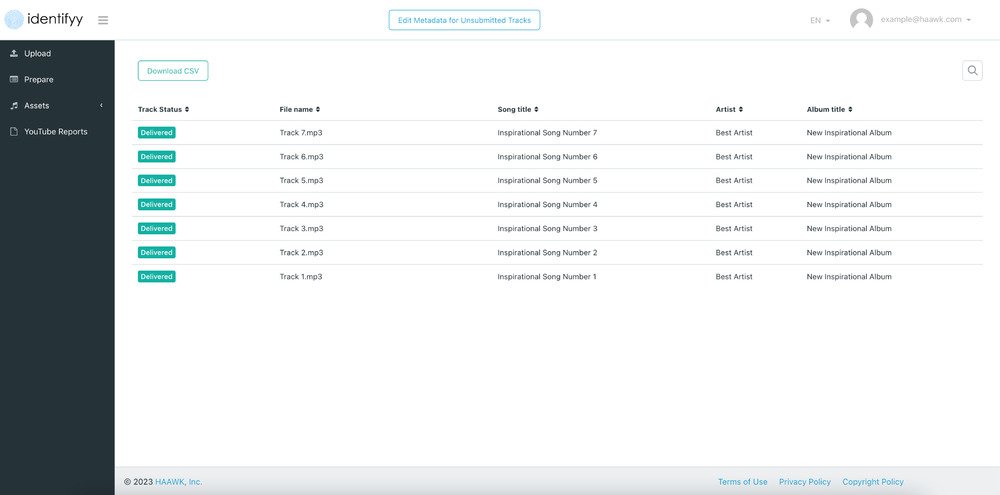Click the Assets music note icon
1000x495 pixels.
click(14, 106)
